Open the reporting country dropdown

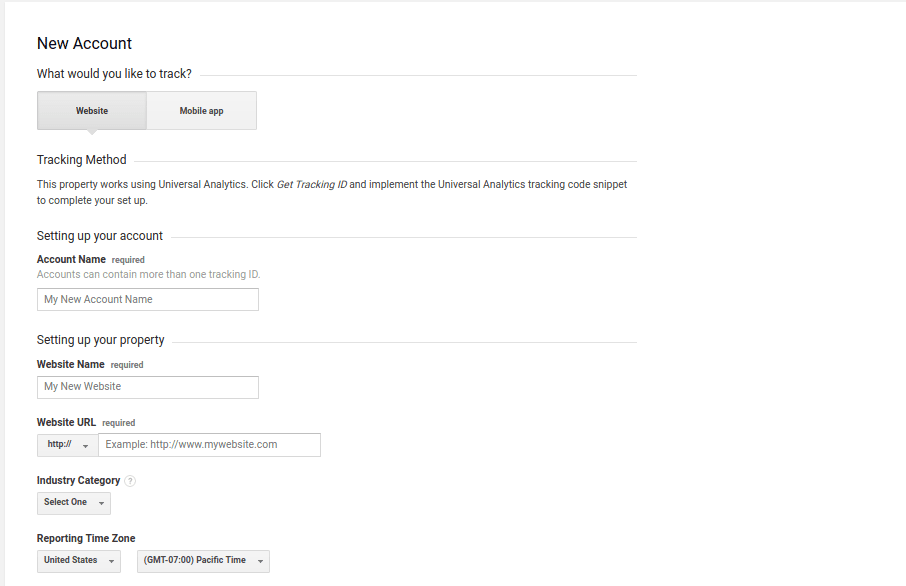[x=78, y=560]
